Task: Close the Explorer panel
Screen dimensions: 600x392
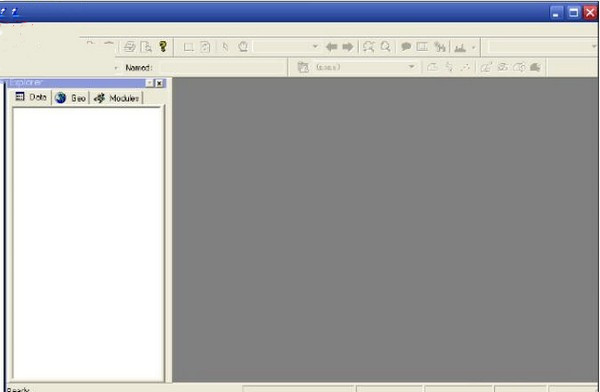Action: pos(160,83)
